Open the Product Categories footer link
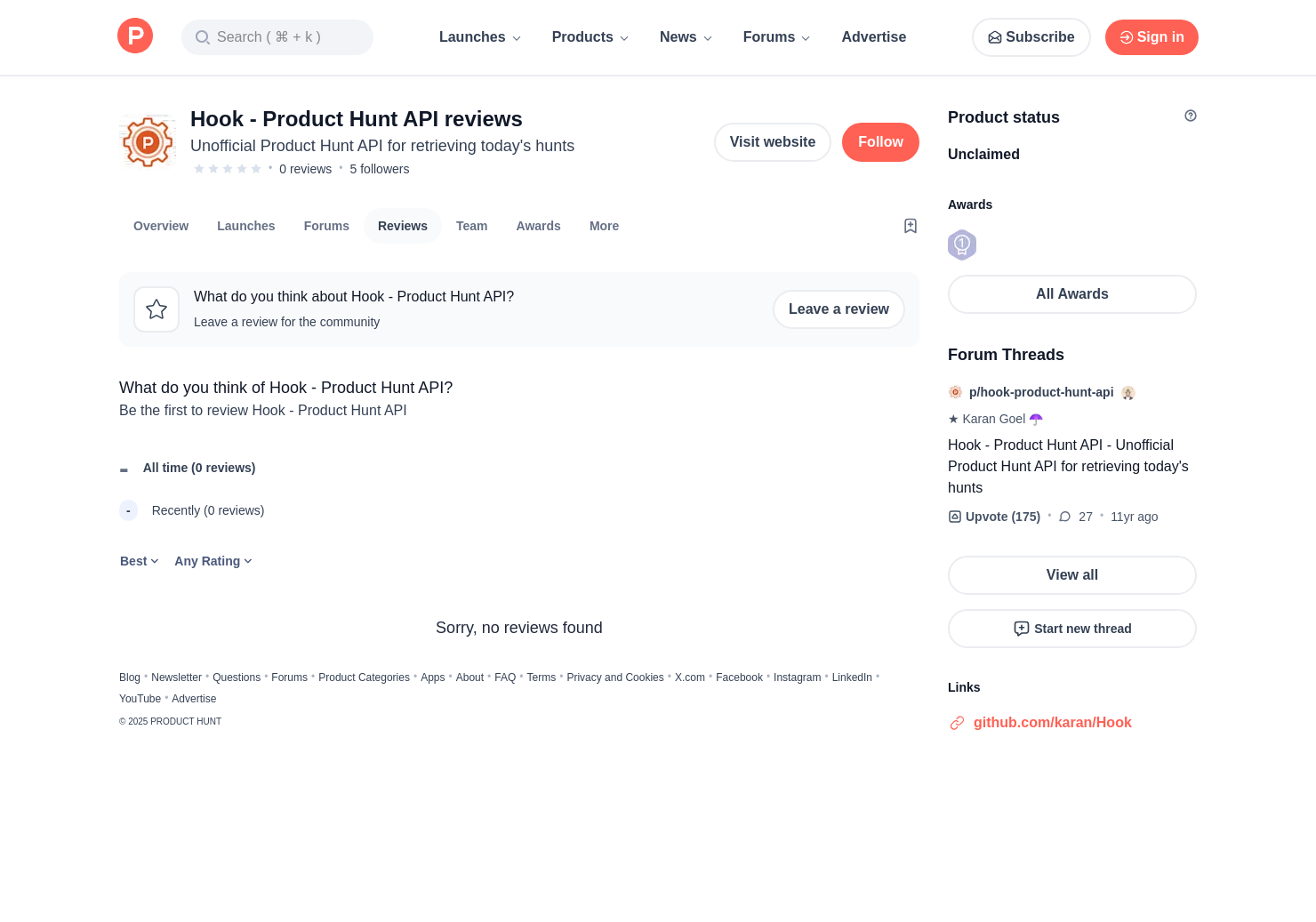Image resolution: width=1316 pixels, height=922 pixels. point(365,677)
